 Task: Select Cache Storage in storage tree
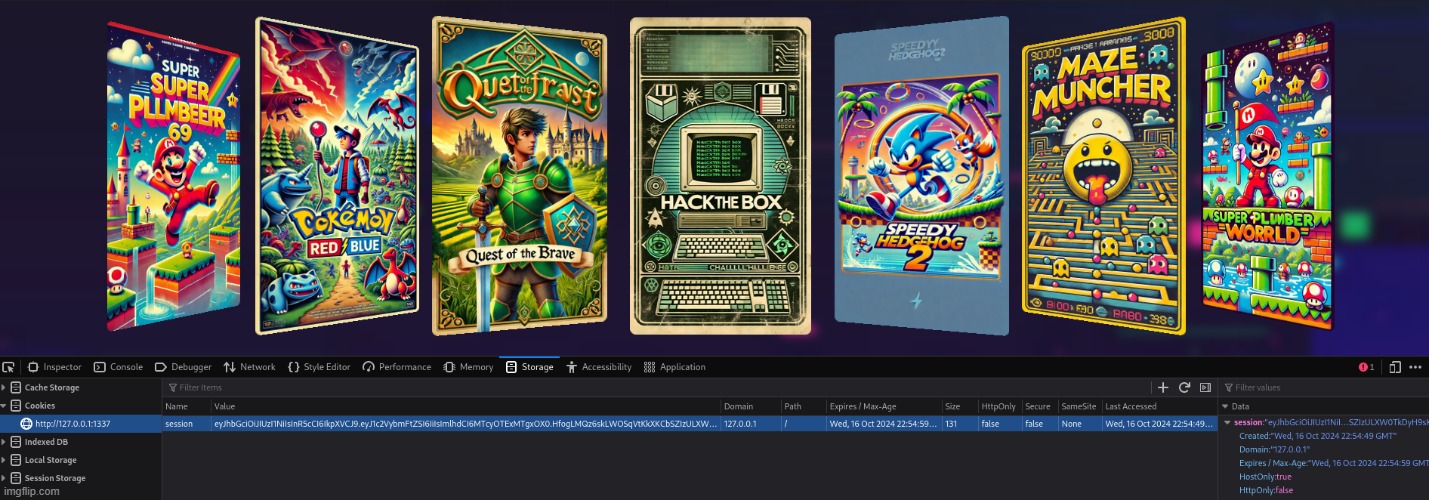click(x=51, y=388)
